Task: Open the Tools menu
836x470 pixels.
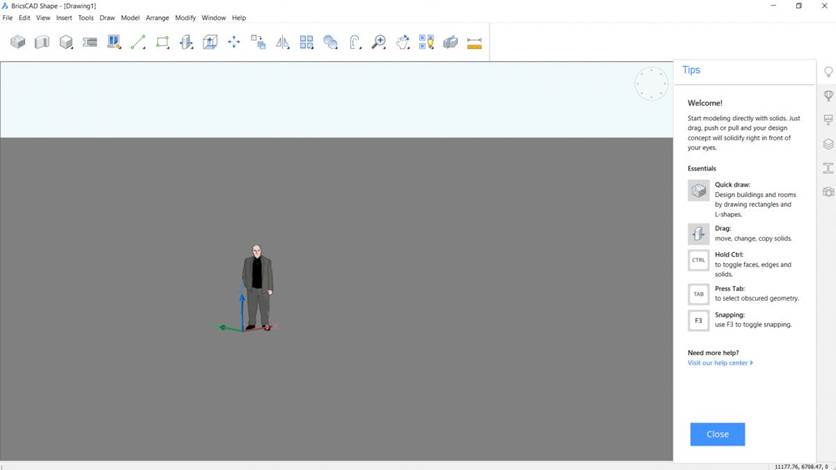Action: coord(86,18)
